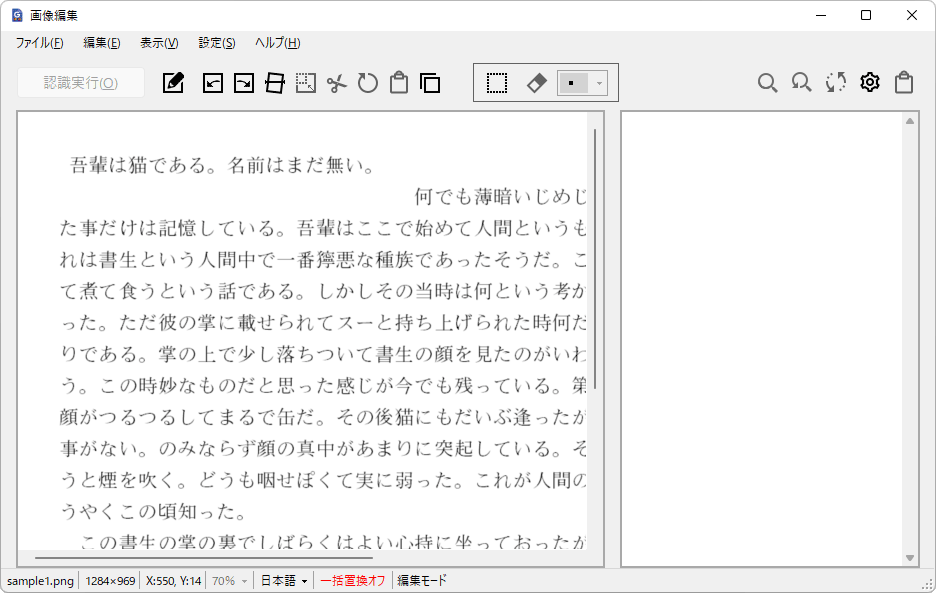936x593 pixels.
Task: Open the ファイル(F) menu
Action: (x=39, y=43)
